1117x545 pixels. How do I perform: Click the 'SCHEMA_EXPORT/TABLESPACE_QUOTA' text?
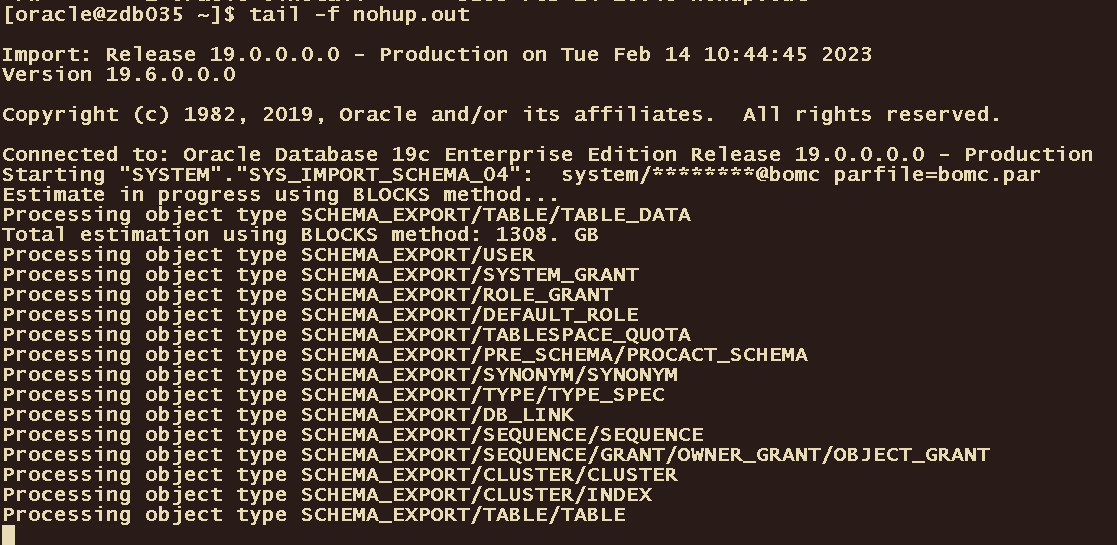click(495, 334)
